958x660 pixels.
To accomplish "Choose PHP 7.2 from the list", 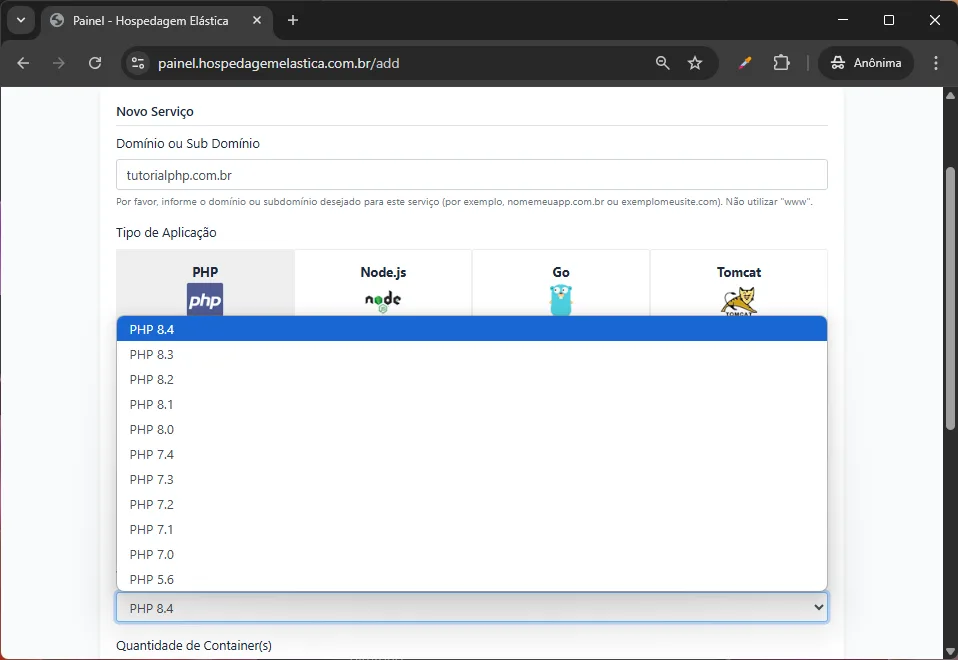I will coord(472,505).
